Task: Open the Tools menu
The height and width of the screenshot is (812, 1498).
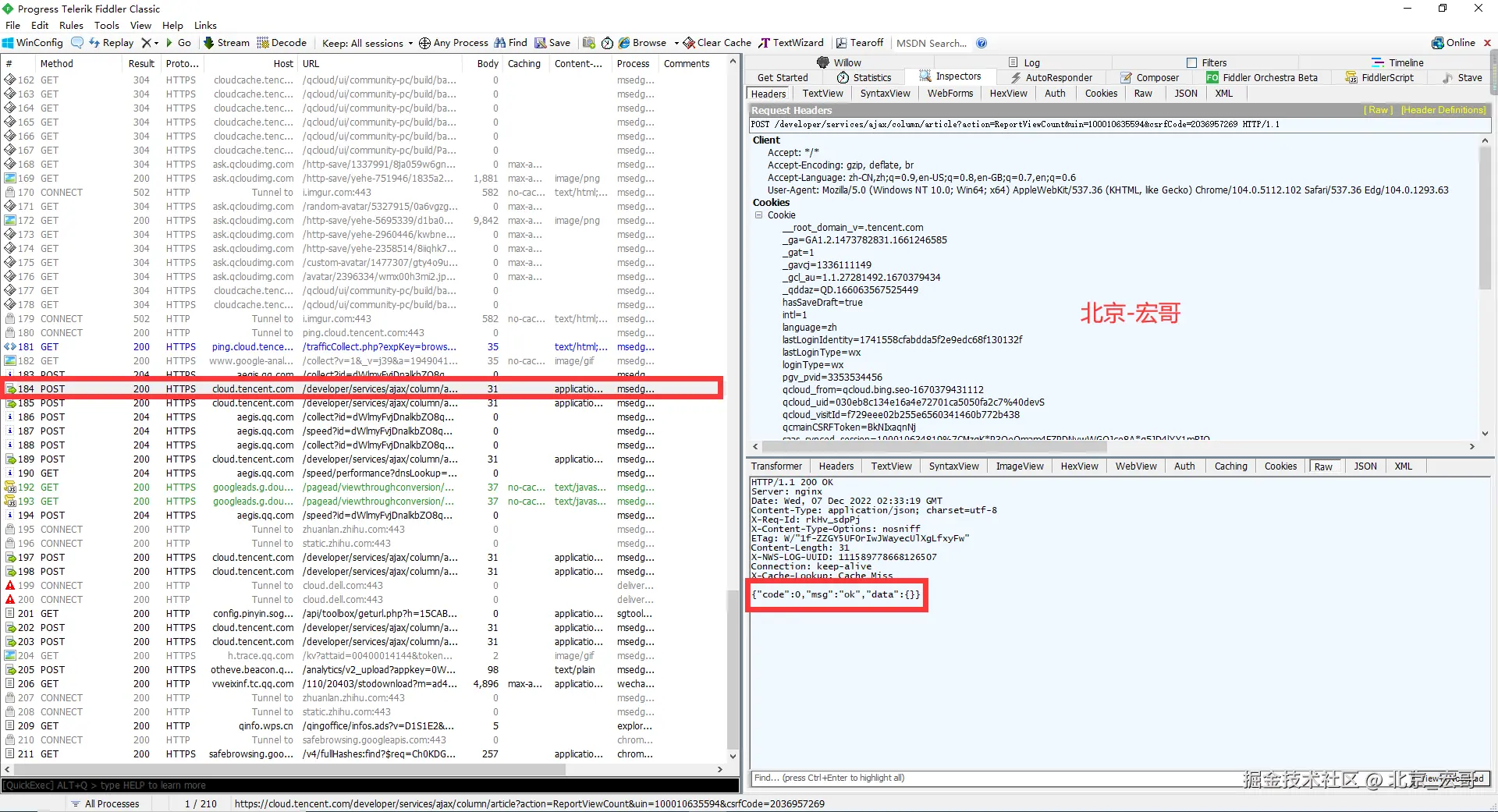Action: 107,25
